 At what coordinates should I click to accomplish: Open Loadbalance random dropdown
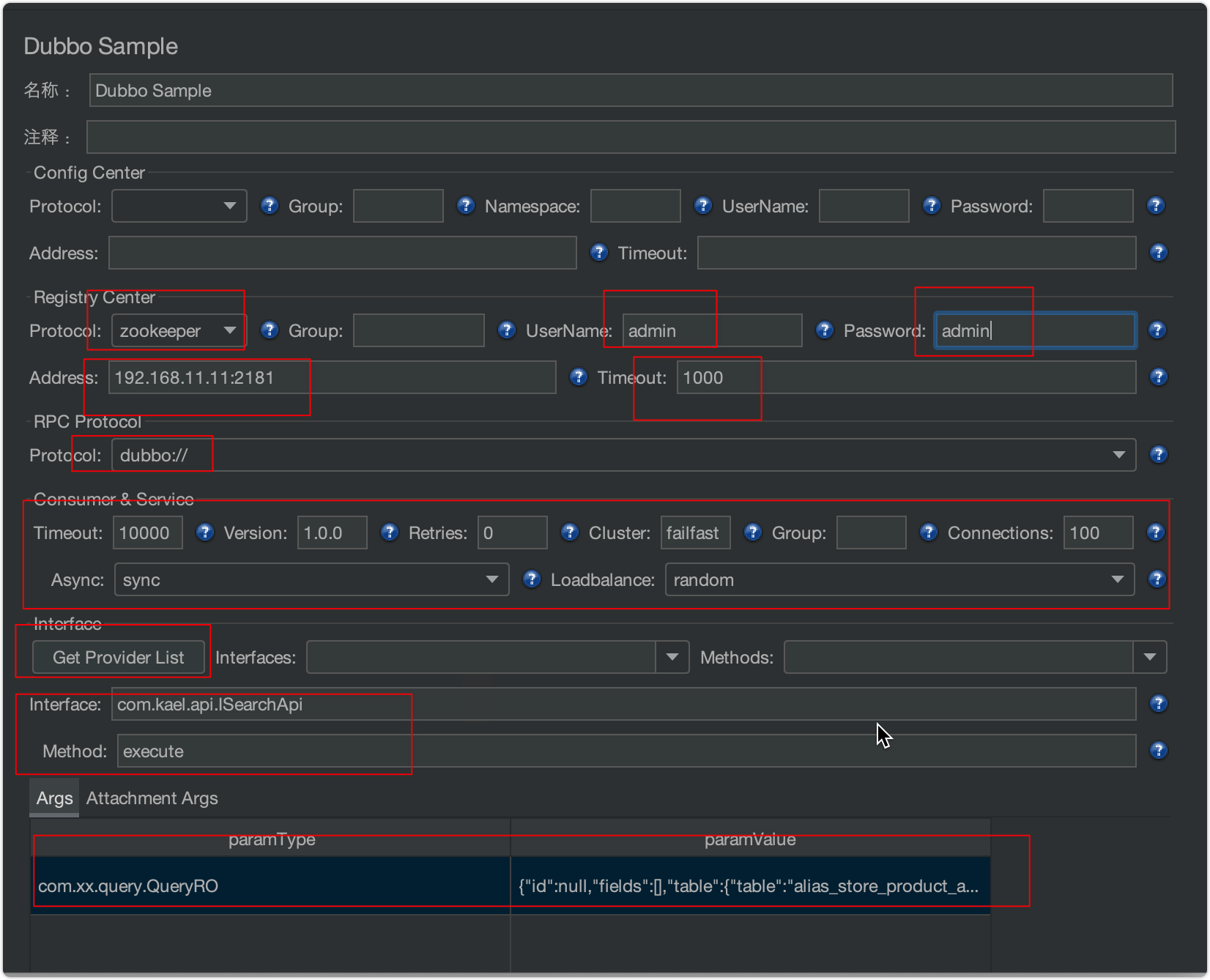(900, 579)
